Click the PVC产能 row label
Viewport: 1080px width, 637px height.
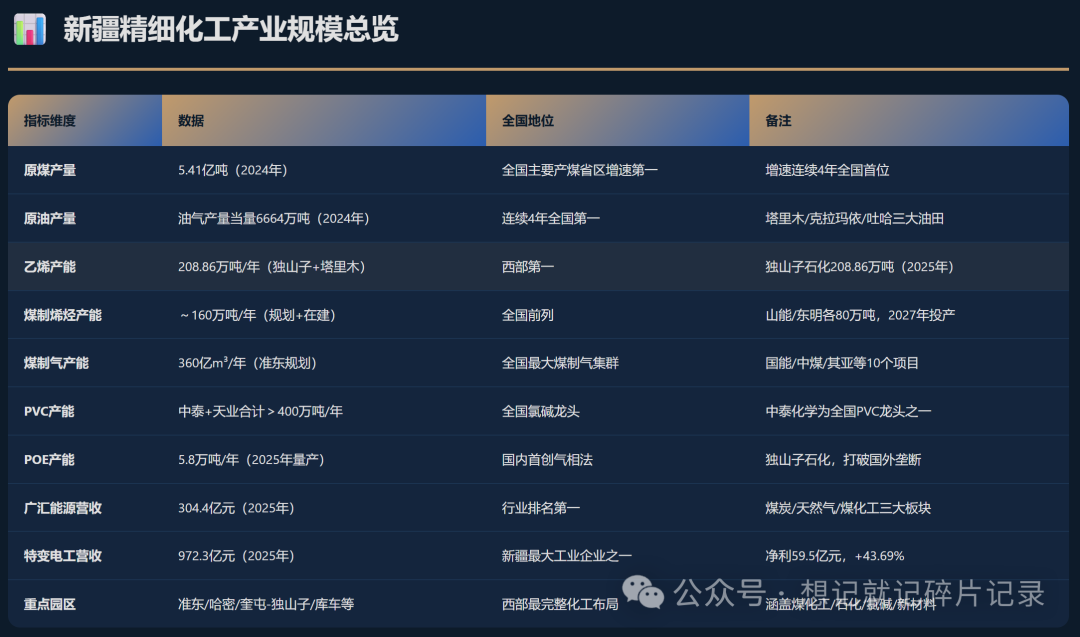(x=49, y=411)
